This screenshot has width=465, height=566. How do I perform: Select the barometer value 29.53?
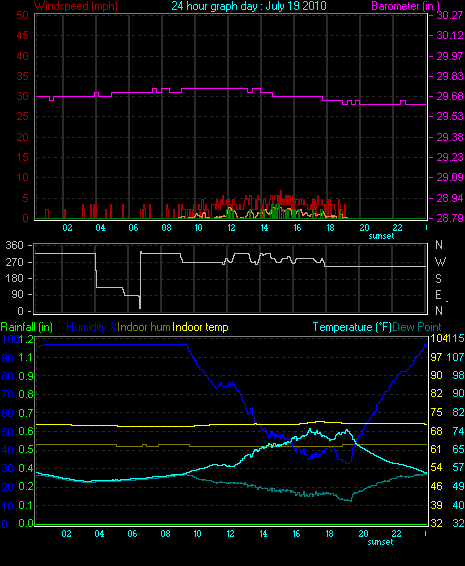tap(450, 117)
